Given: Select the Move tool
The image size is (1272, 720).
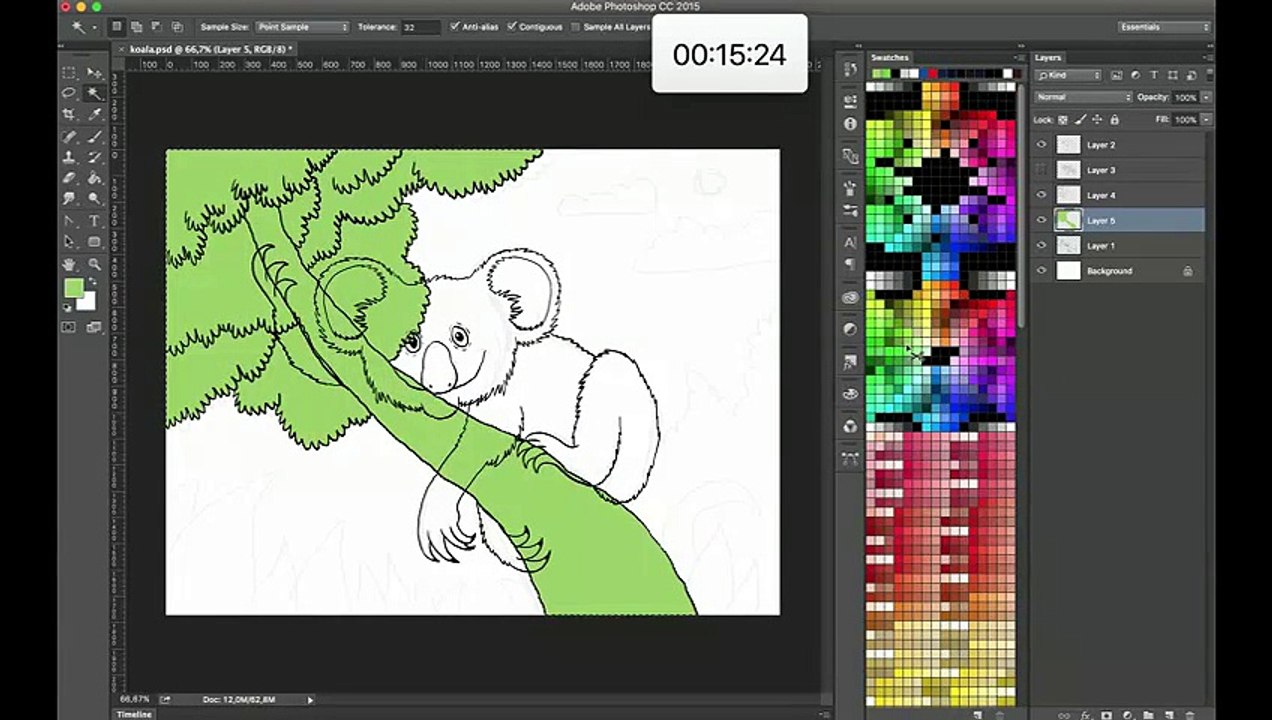Looking at the screenshot, I should coord(95,73).
